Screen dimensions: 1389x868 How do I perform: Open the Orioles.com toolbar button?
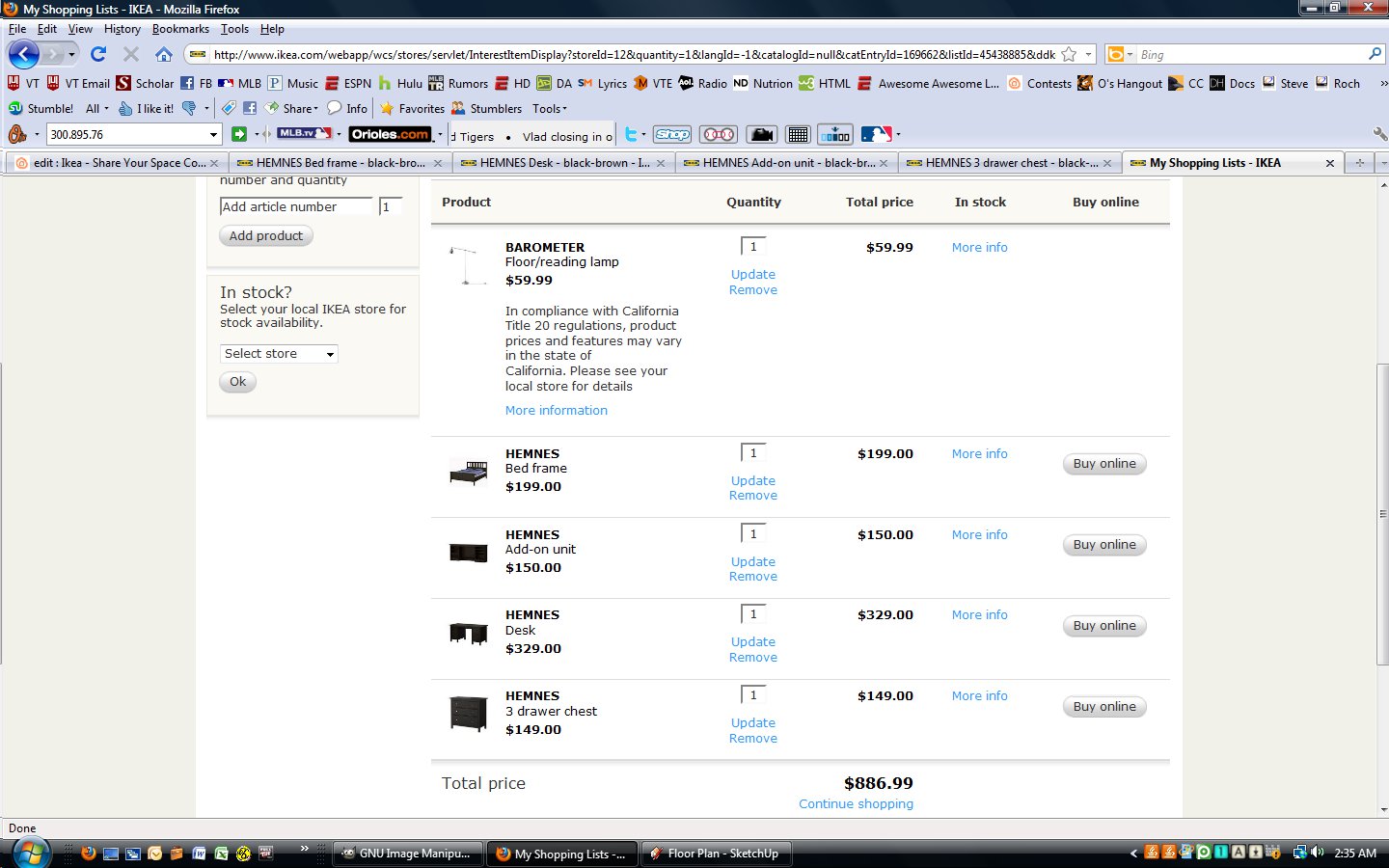pyautogui.click(x=390, y=134)
